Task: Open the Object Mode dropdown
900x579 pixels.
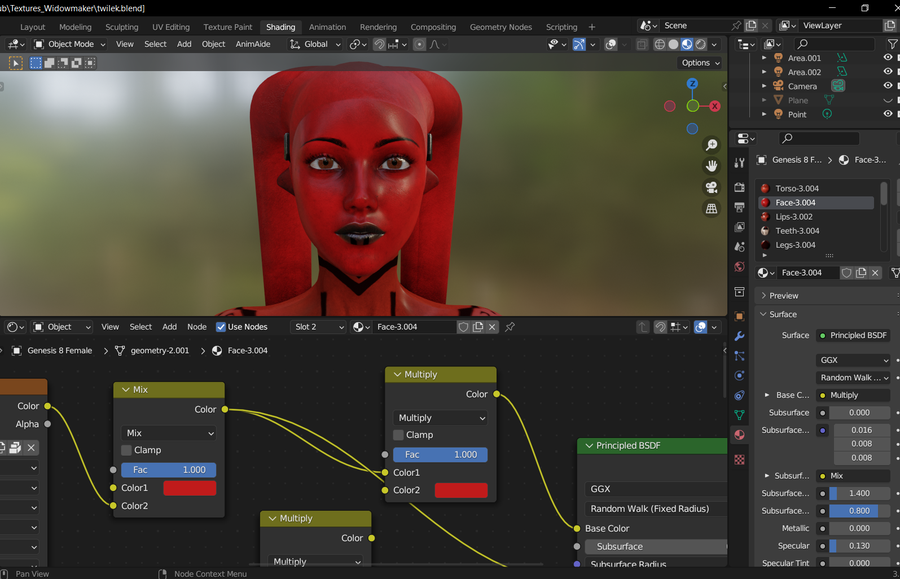Action: (x=70, y=44)
